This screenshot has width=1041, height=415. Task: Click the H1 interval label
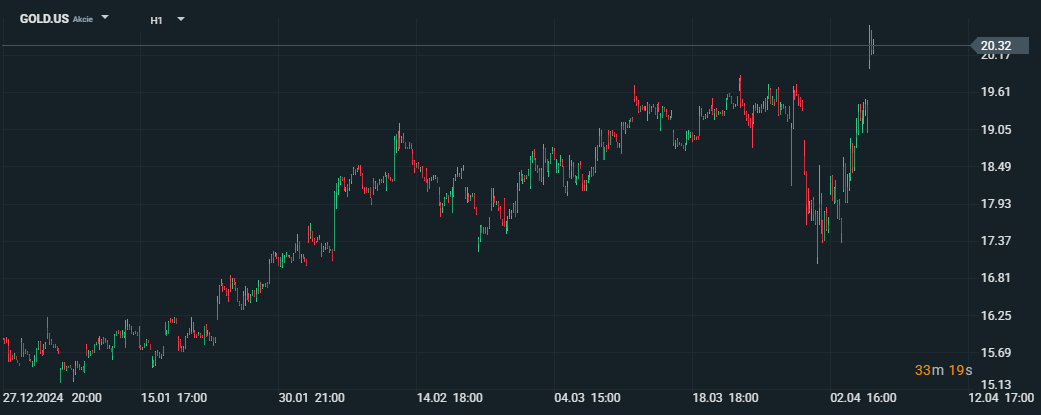(157, 21)
